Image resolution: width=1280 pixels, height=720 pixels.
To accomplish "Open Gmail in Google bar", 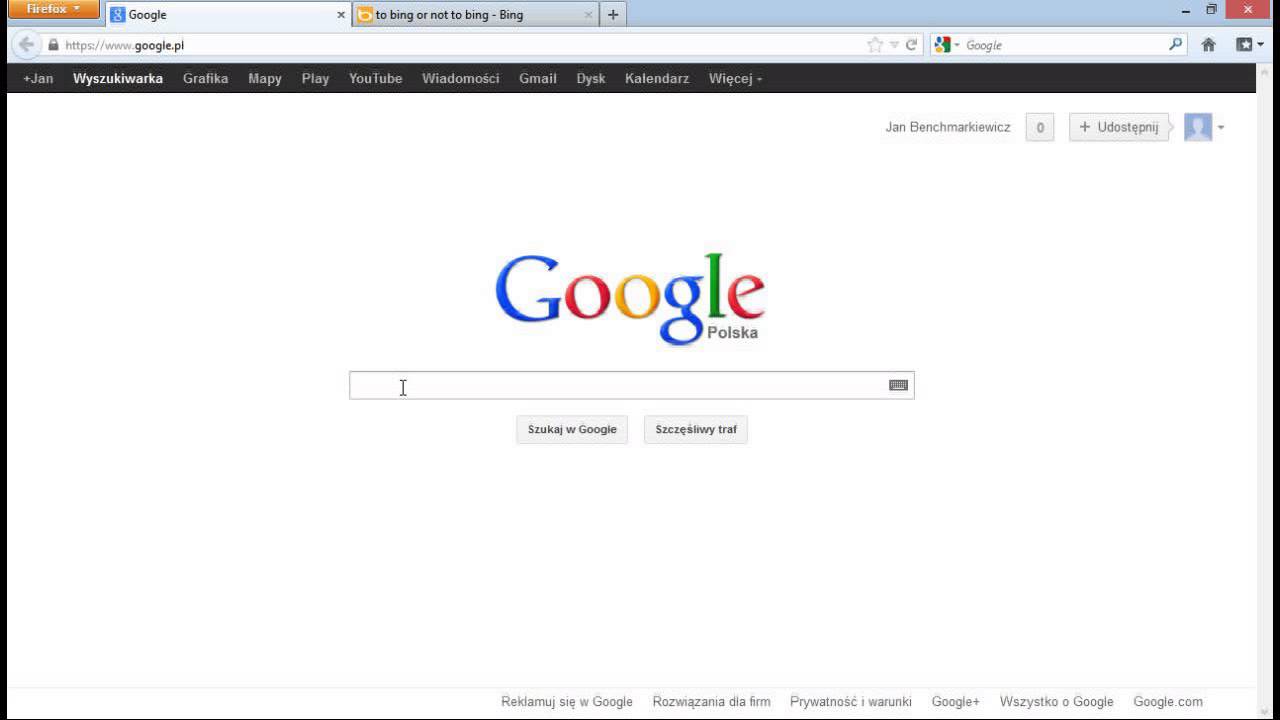I will (537, 78).
